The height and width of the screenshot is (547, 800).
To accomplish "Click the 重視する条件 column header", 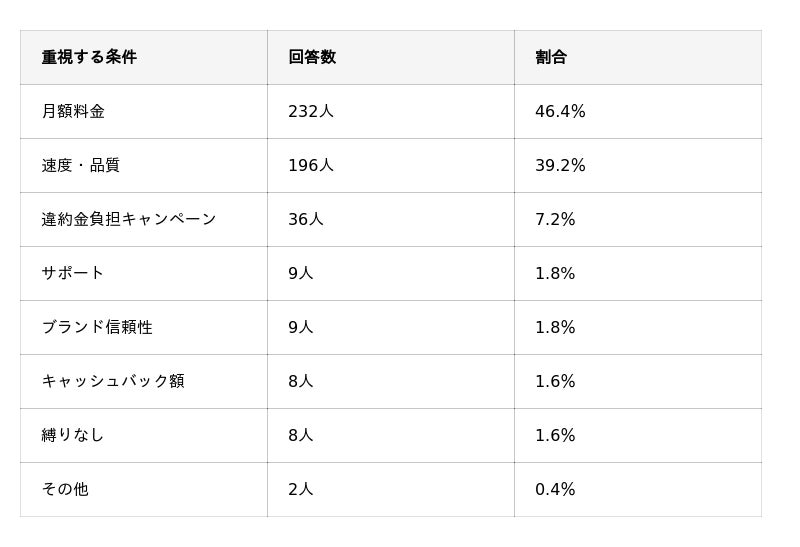I will [x=89, y=57].
